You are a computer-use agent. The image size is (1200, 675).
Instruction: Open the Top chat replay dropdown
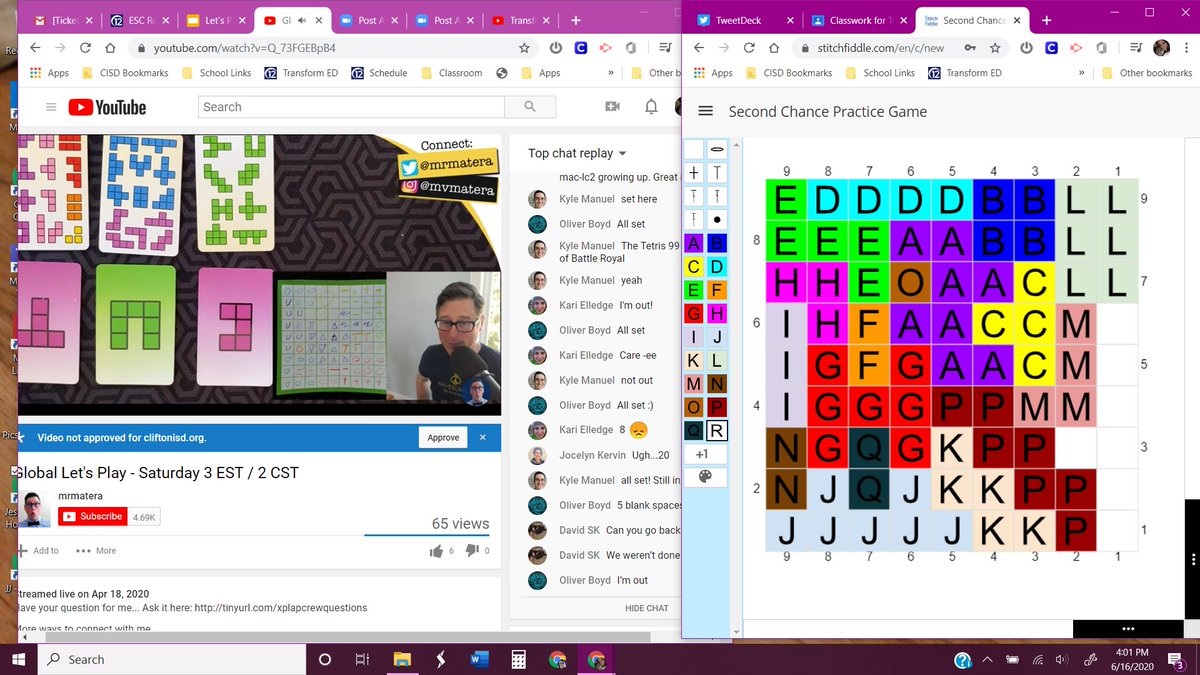[576, 152]
